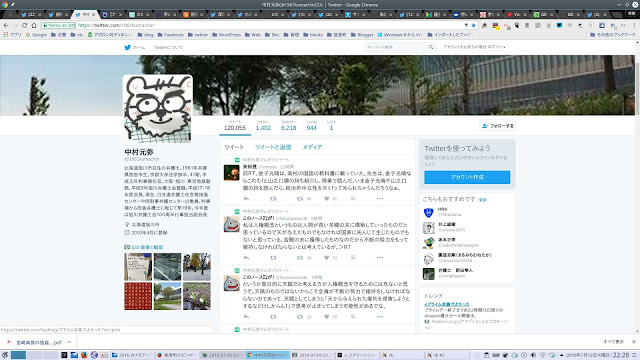Viewport: 640px width, 360px height.
Task: Bookmark this page with the star icon
Action: (x=473, y=25)
